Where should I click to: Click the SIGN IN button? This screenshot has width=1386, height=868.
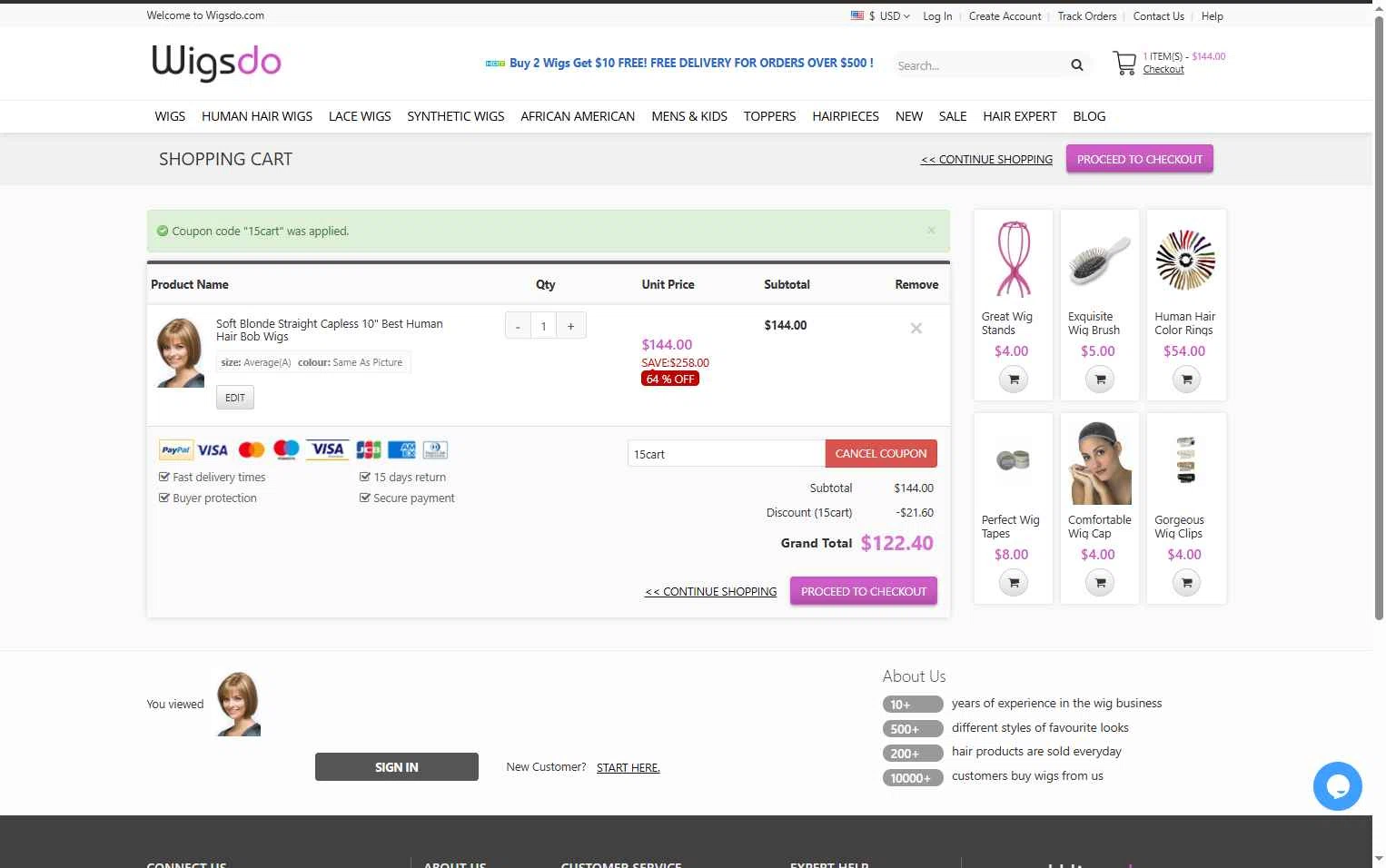[x=397, y=767]
